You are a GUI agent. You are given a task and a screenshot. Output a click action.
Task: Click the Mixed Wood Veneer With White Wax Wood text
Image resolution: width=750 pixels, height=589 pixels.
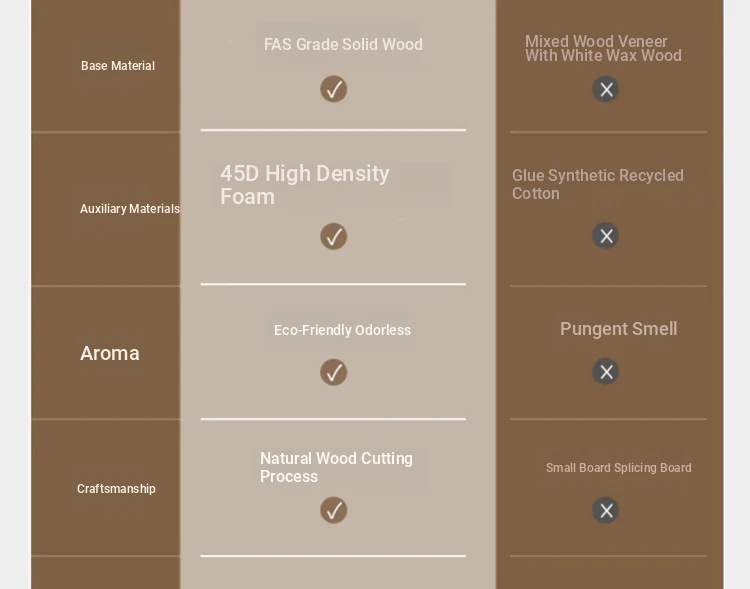click(603, 48)
